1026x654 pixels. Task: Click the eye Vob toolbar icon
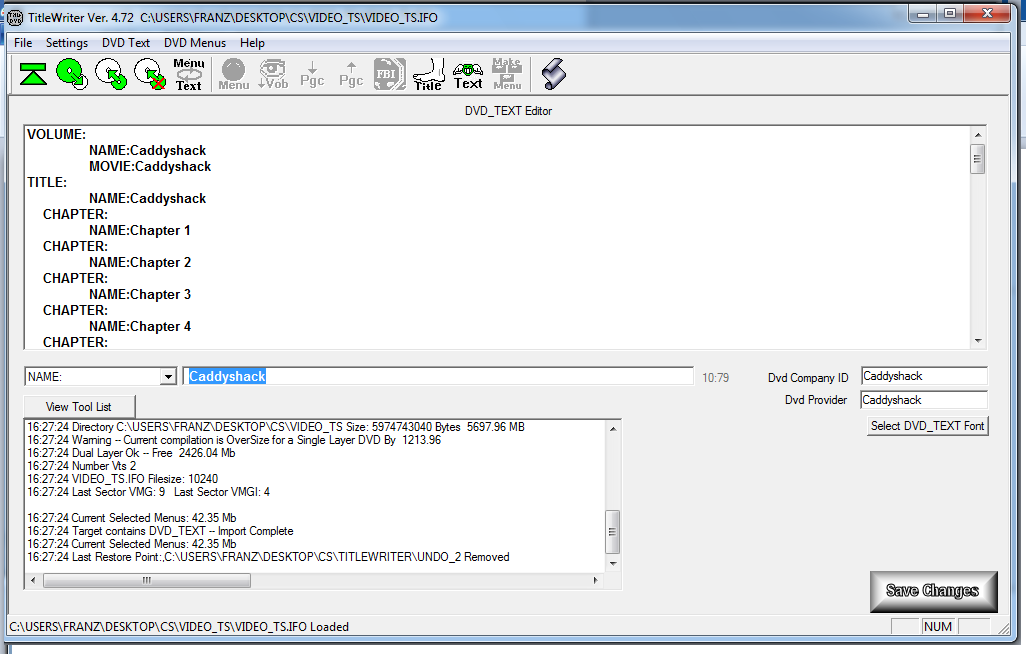coord(273,75)
